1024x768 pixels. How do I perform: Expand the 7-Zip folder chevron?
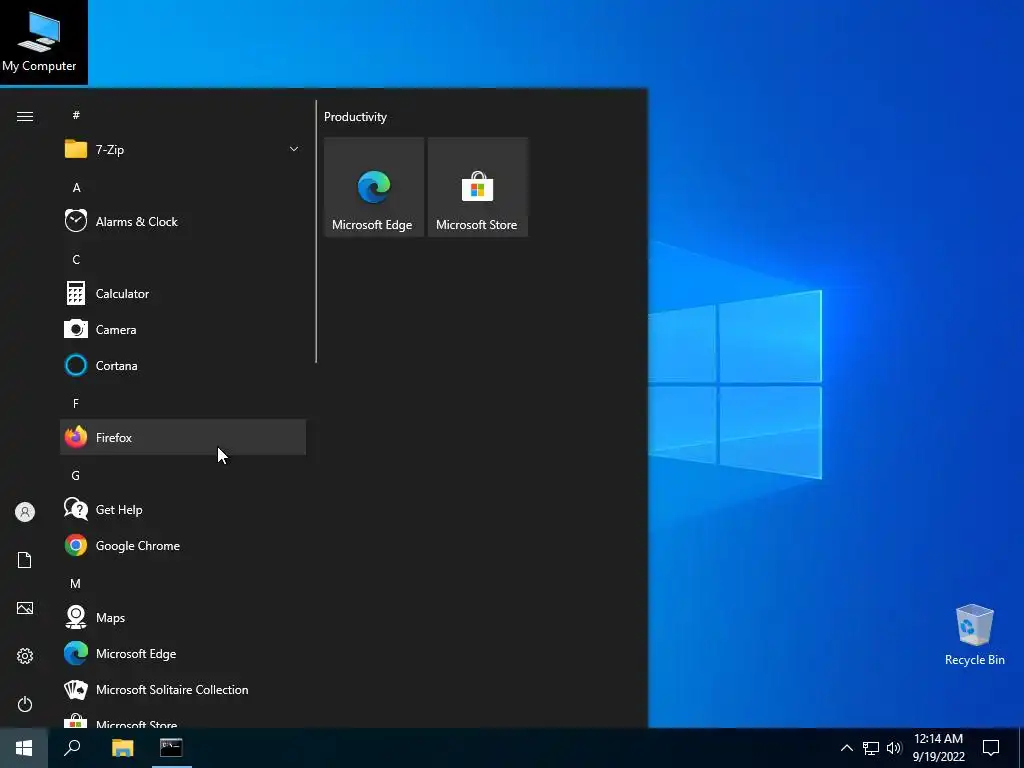[x=294, y=150]
